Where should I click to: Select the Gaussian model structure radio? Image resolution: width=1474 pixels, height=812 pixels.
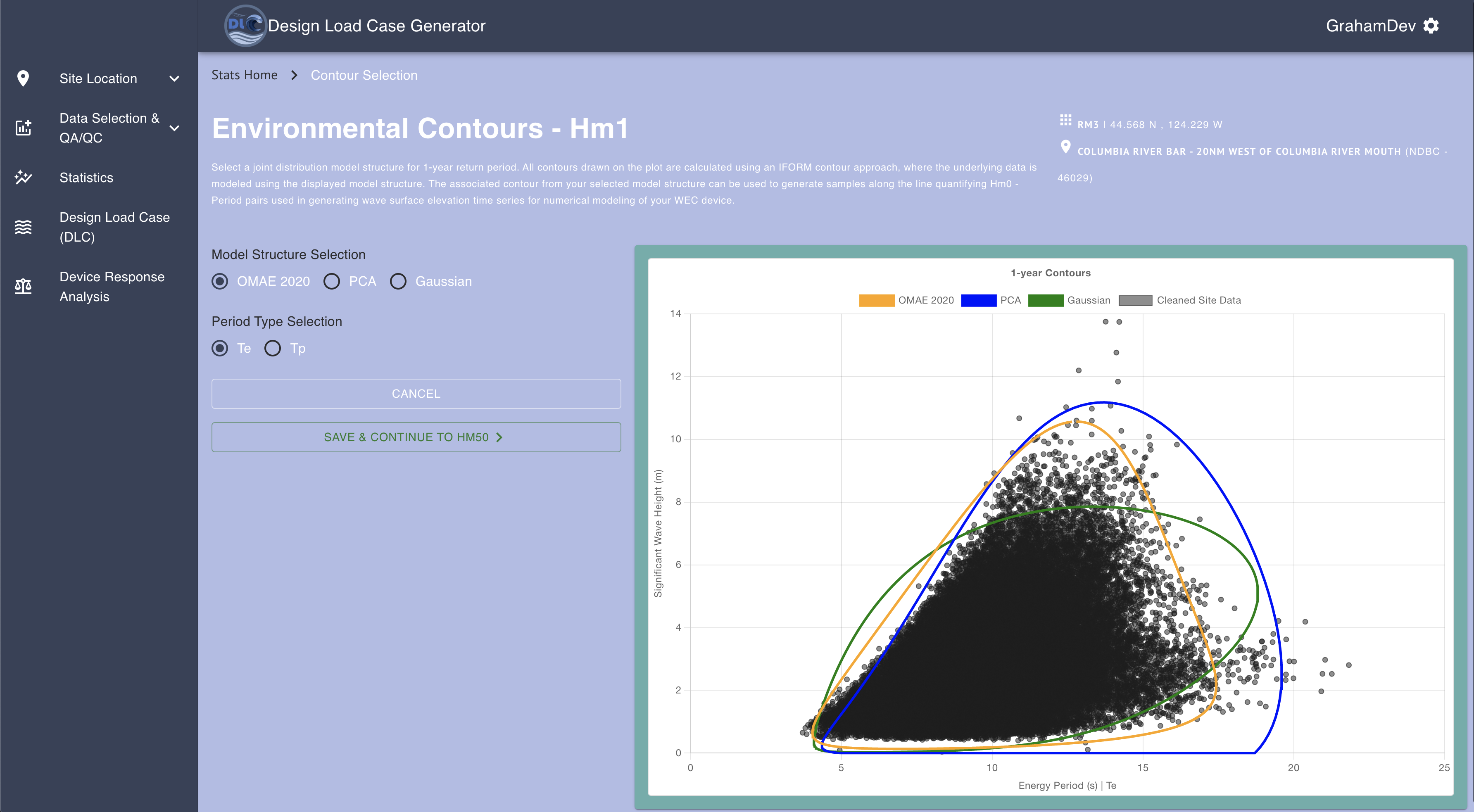point(398,282)
